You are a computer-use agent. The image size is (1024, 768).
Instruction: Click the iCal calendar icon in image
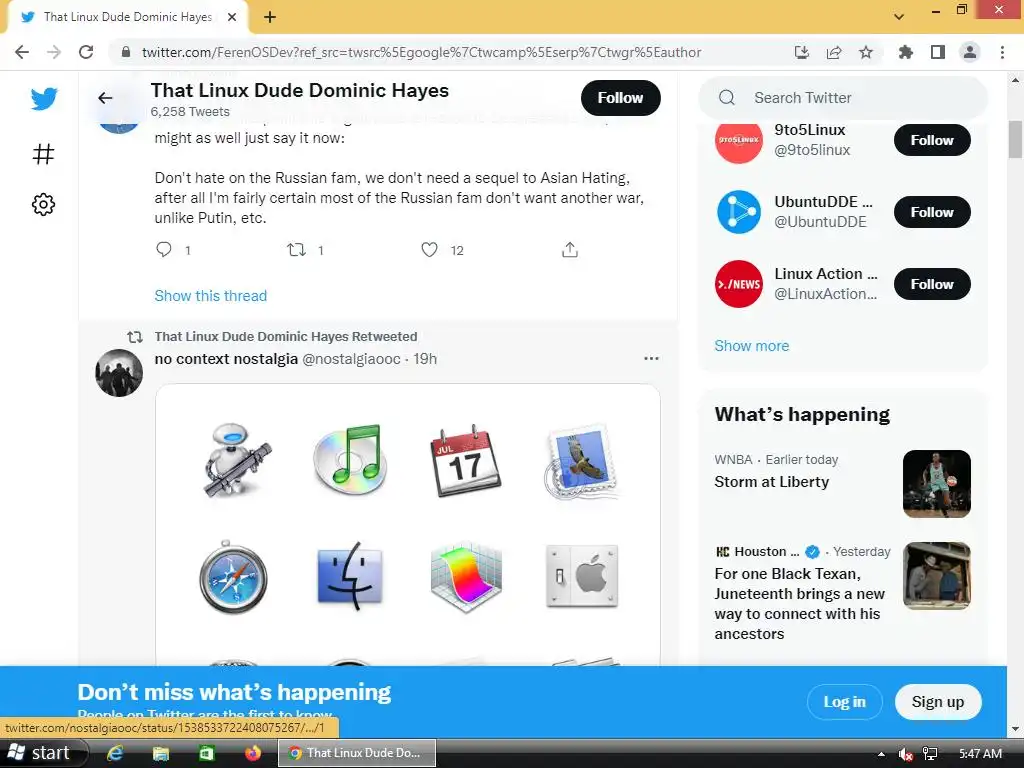point(465,460)
